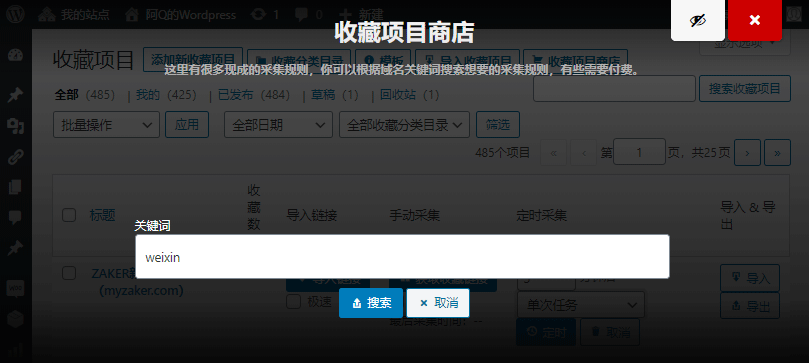809x363 pixels.
Task: Go to the last page with »
Action: (778, 153)
